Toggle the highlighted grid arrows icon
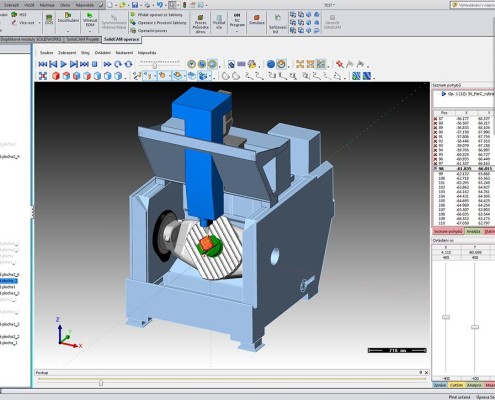This screenshot has height=400, width=495. [x=321, y=64]
